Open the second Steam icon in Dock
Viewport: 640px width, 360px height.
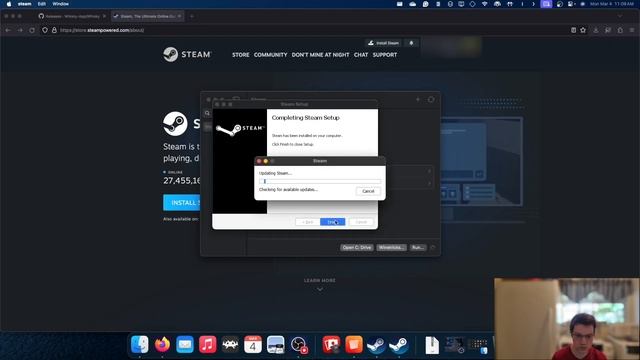(x=399, y=345)
